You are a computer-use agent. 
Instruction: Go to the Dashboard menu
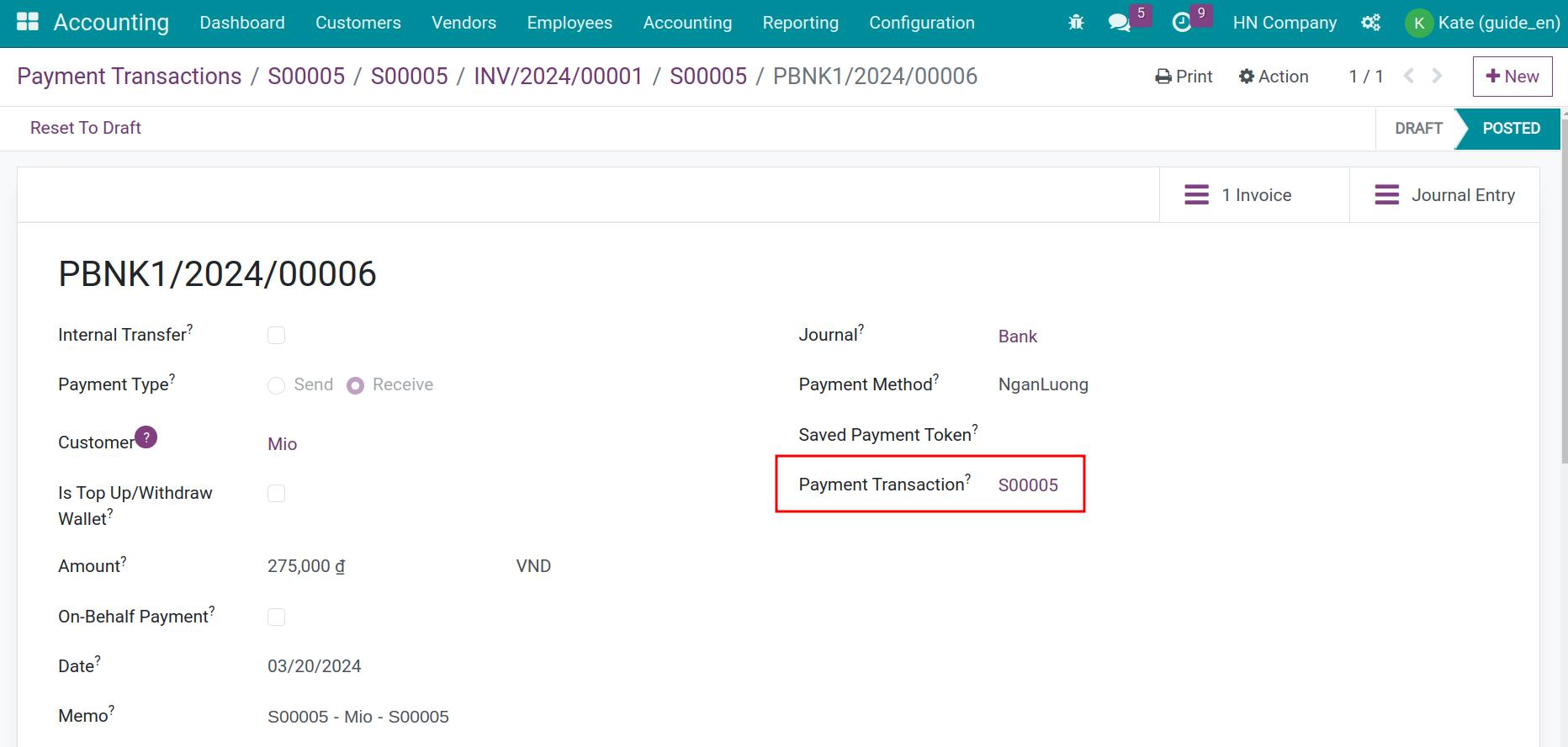tap(242, 23)
